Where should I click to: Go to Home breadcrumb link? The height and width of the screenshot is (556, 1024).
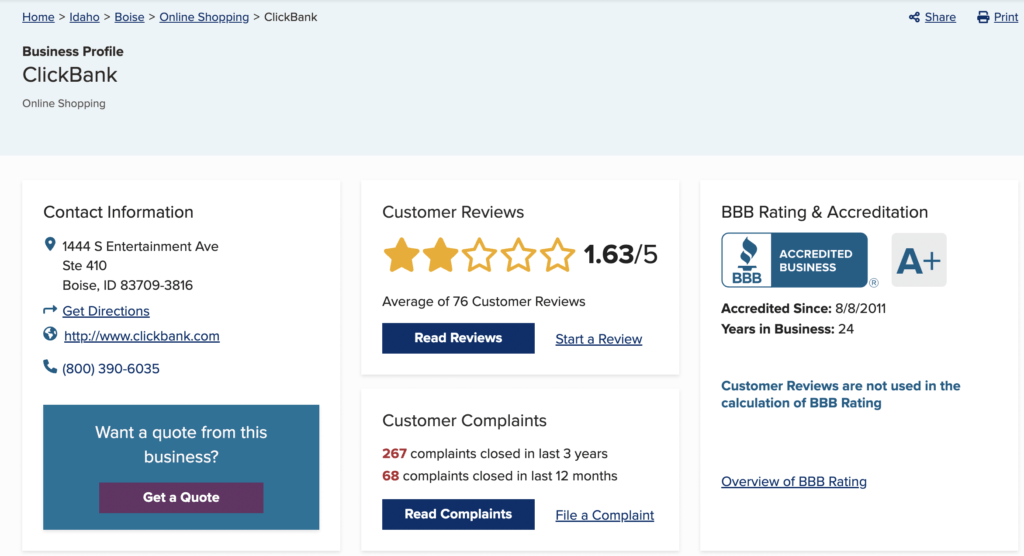click(39, 17)
